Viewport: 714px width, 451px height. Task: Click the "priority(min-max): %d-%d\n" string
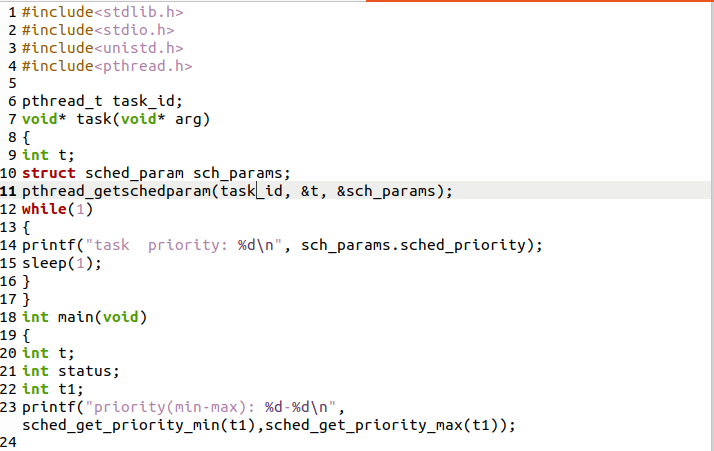(211, 407)
